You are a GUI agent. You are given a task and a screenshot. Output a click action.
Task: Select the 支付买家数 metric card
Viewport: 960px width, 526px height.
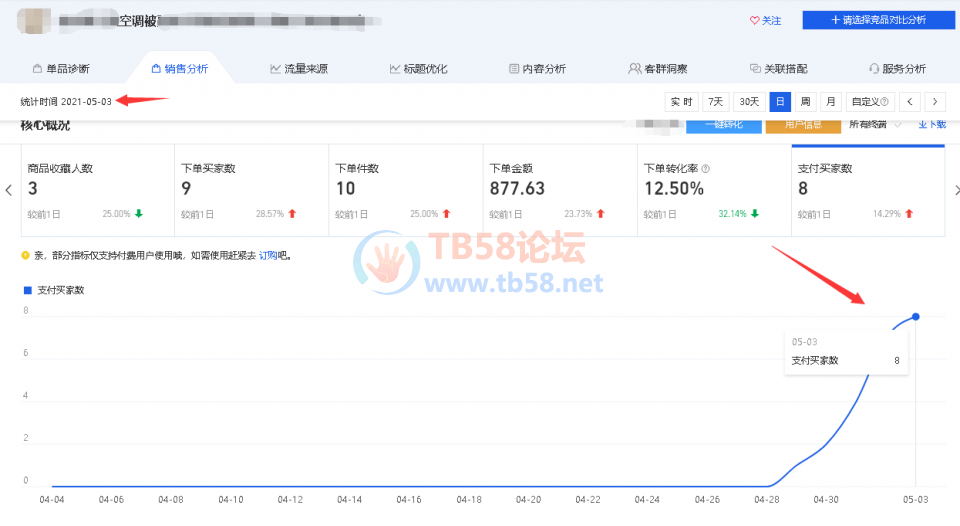[868, 190]
